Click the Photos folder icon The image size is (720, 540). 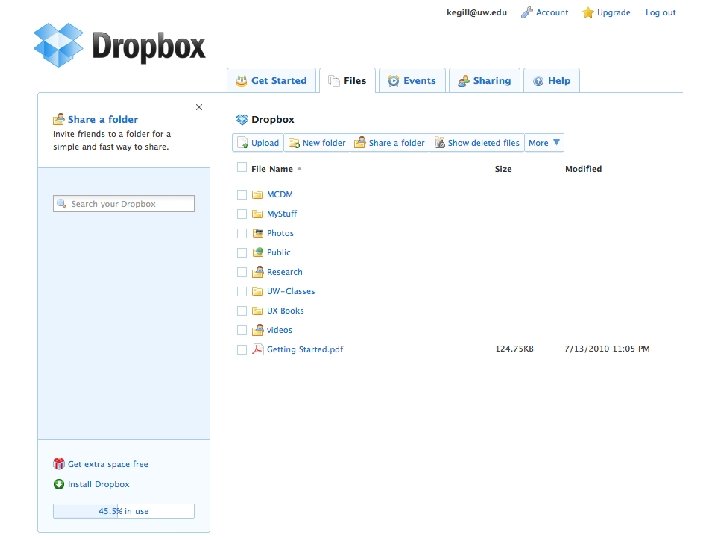tap(258, 233)
